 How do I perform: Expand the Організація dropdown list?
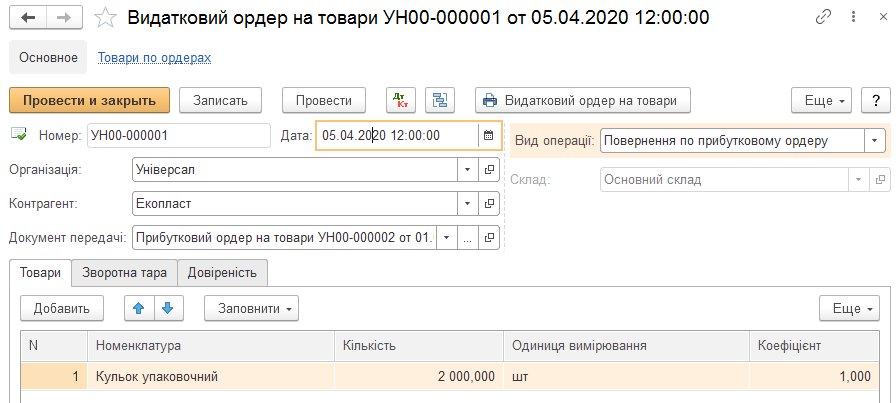[x=467, y=170]
